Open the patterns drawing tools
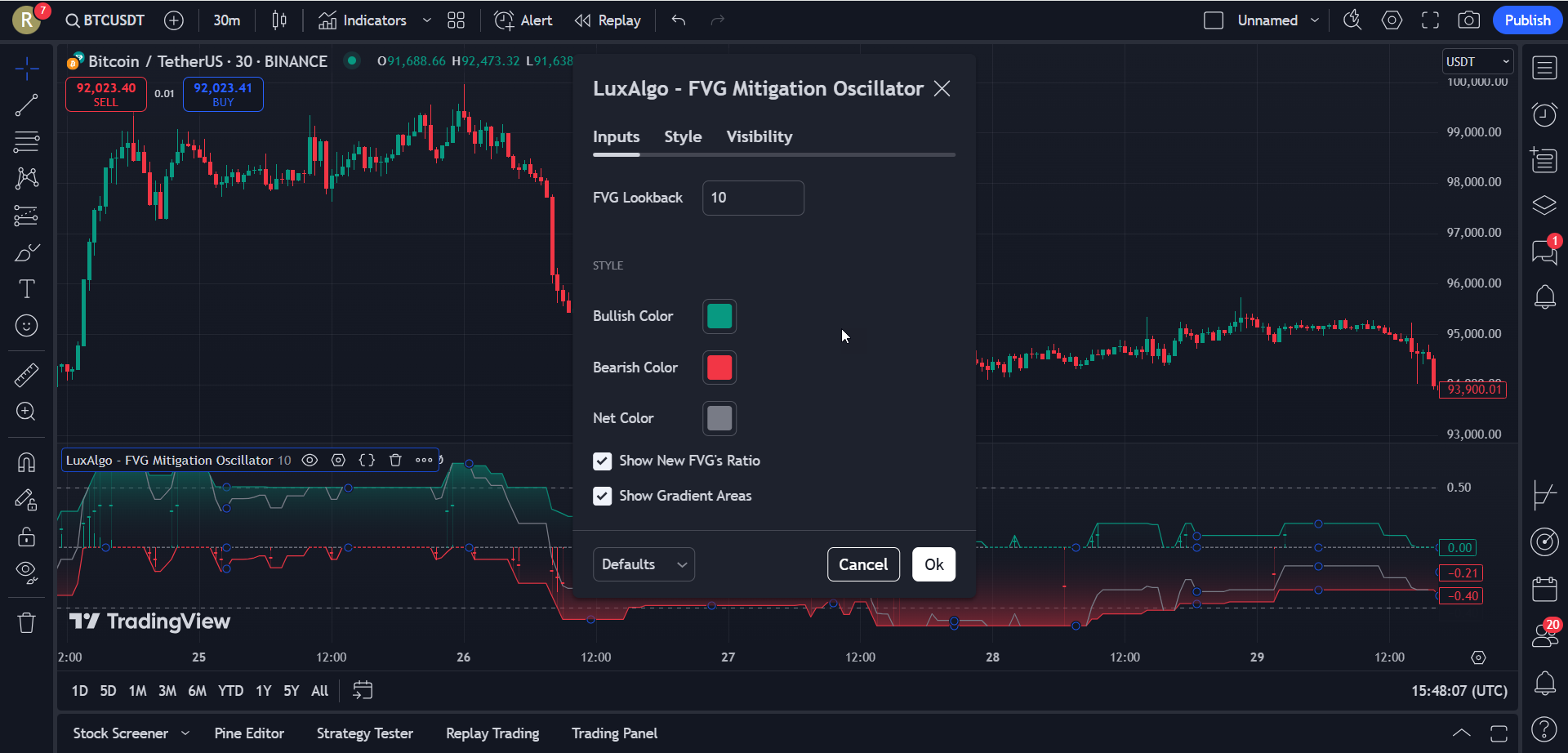The height and width of the screenshot is (753, 1568). tap(27, 179)
